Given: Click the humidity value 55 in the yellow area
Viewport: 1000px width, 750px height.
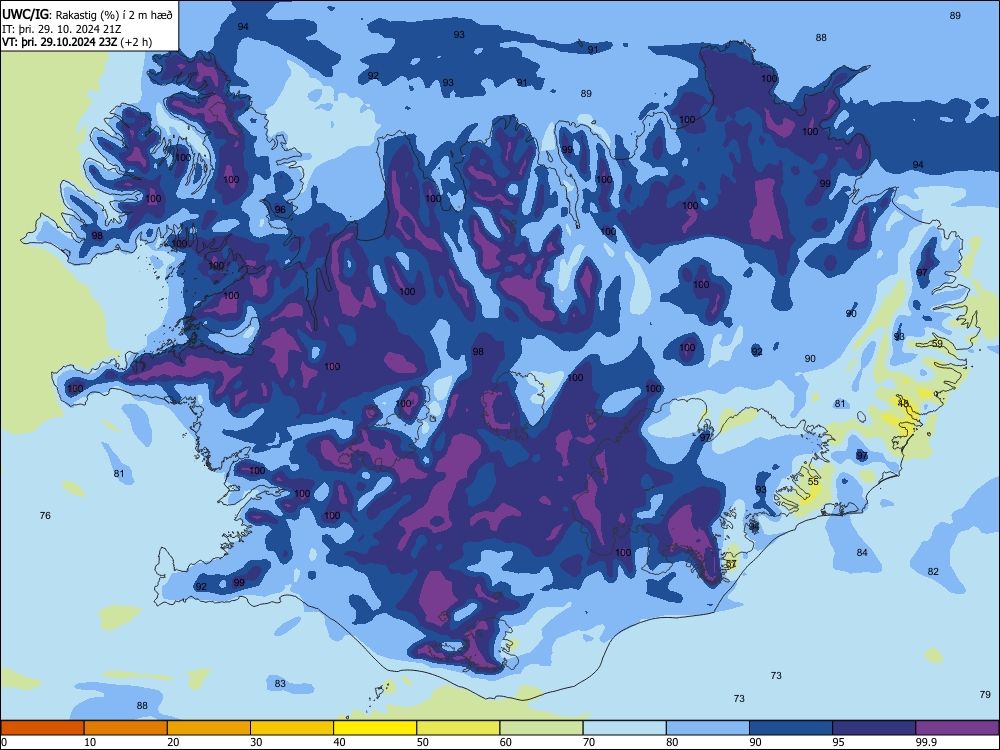Looking at the screenshot, I should coord(813,482).
